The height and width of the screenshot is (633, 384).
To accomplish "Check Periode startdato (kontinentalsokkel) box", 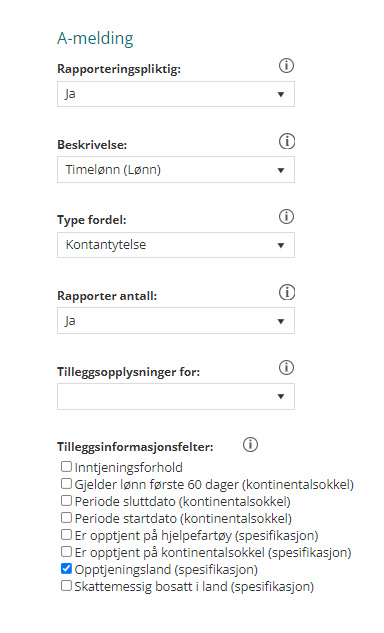I will (x=66, y=518).
